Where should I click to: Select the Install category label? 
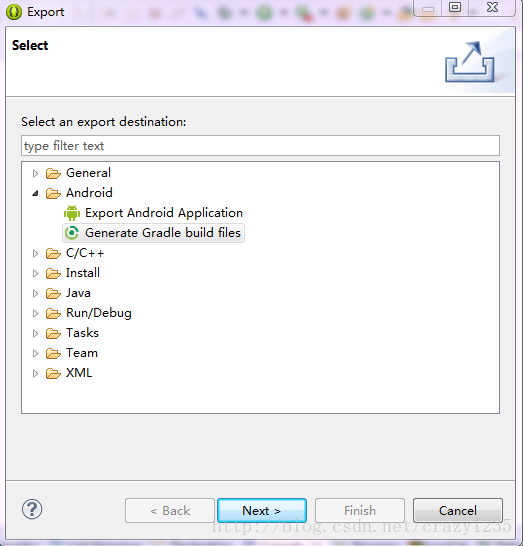[x=83, y=273]
